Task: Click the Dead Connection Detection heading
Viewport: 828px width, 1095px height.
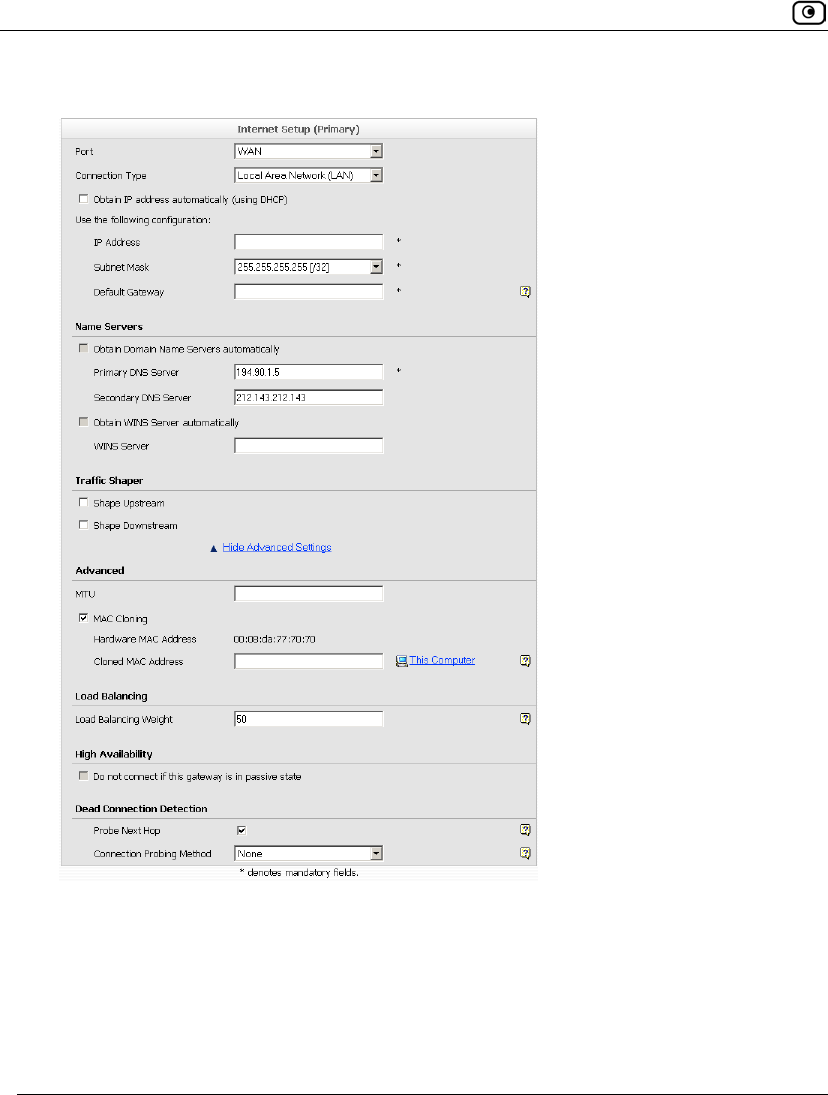Action: (x=141, y=809)
